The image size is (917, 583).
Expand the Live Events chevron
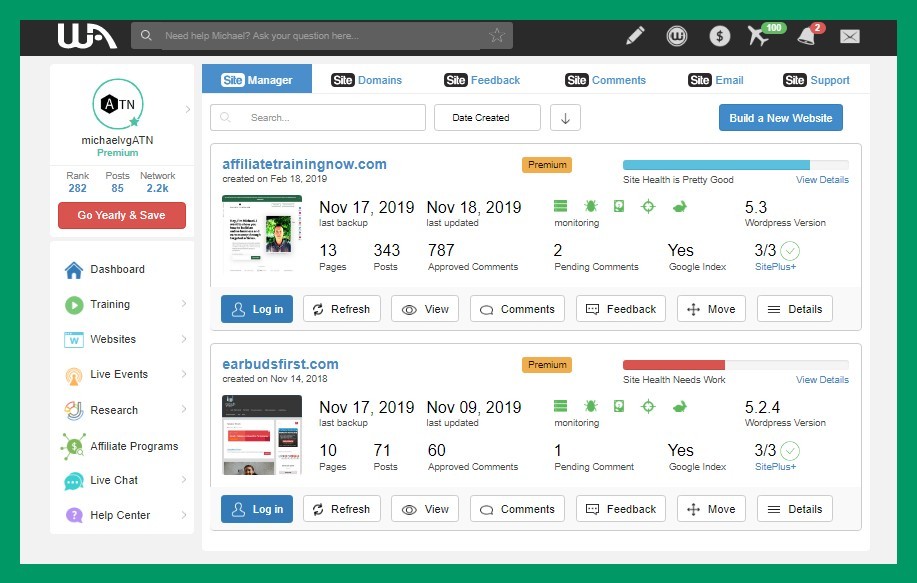184,374
